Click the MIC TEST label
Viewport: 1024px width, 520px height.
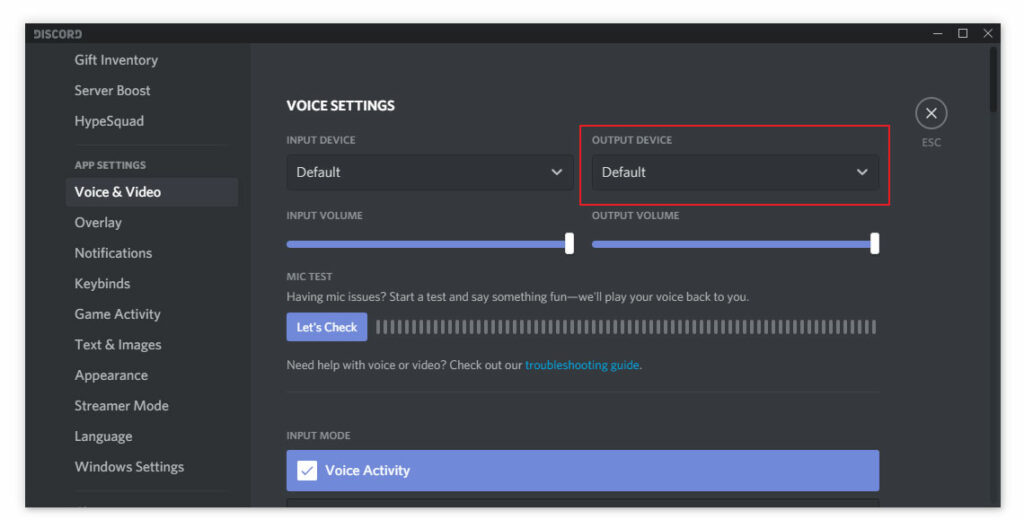click(309, 277)
